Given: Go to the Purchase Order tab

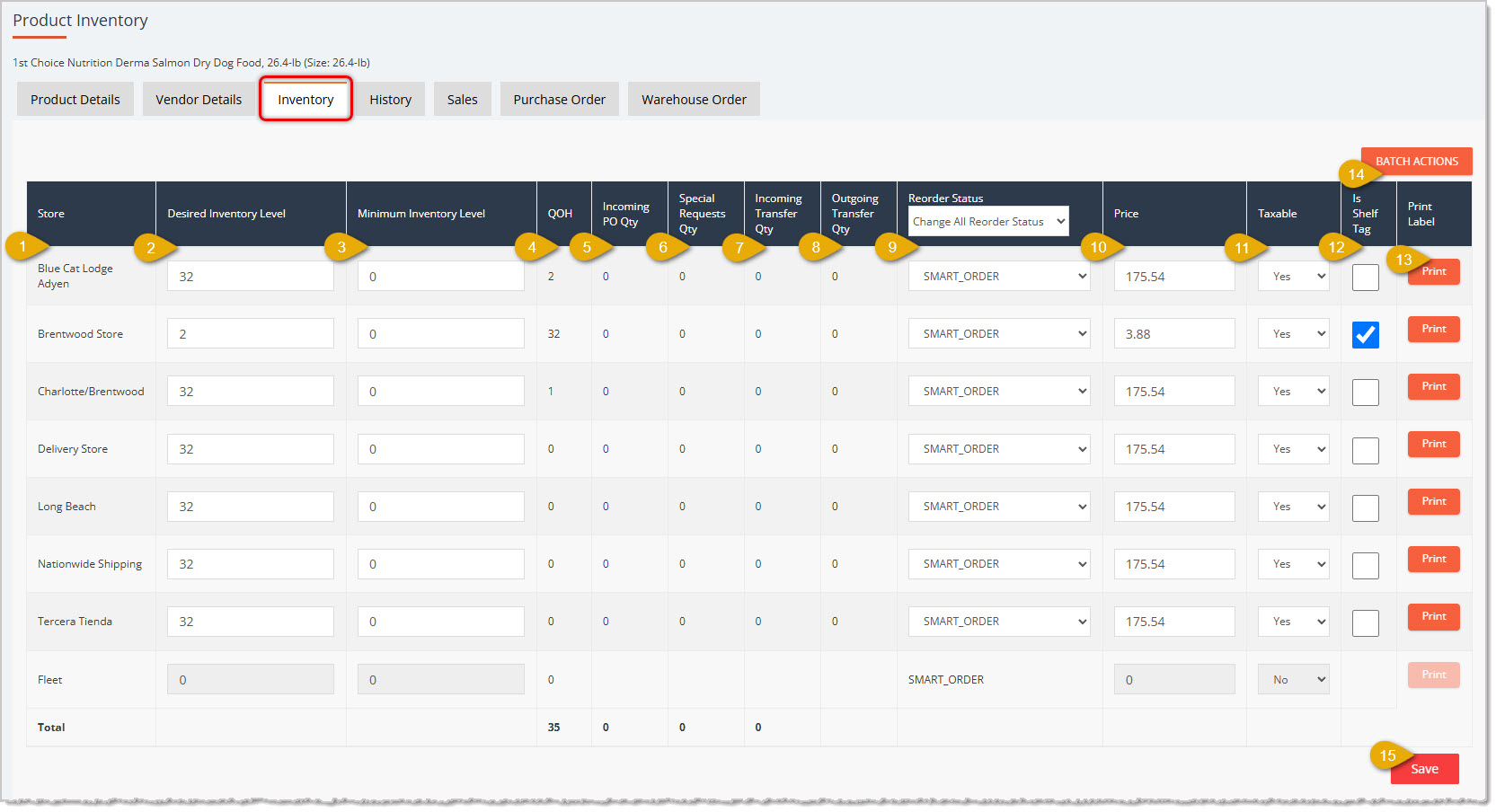Looking at the screenshot, I should click(560, 100).
